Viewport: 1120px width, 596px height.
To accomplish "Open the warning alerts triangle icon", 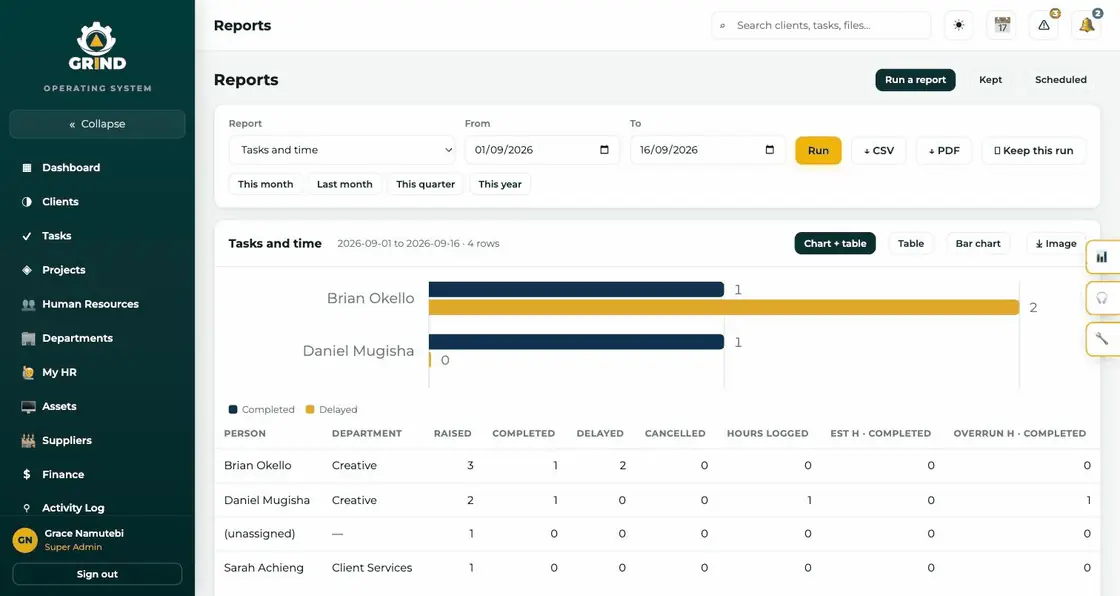I will click(1044, 26).
